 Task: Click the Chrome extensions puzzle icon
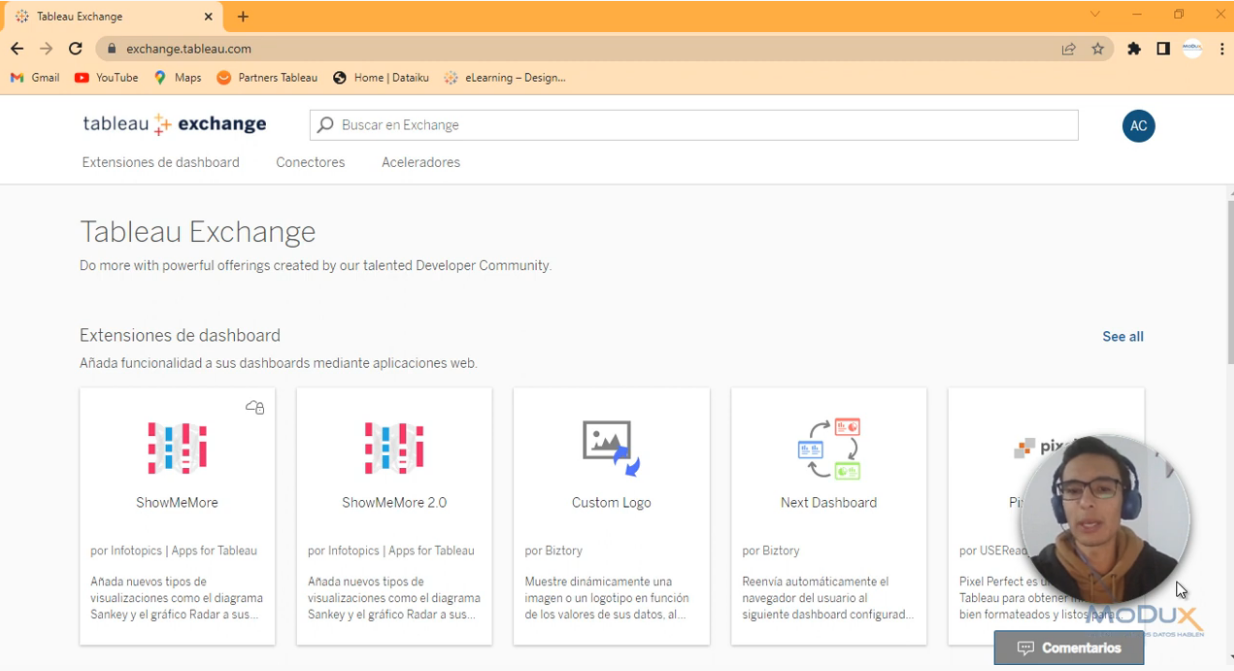[x=1135, y=48]
